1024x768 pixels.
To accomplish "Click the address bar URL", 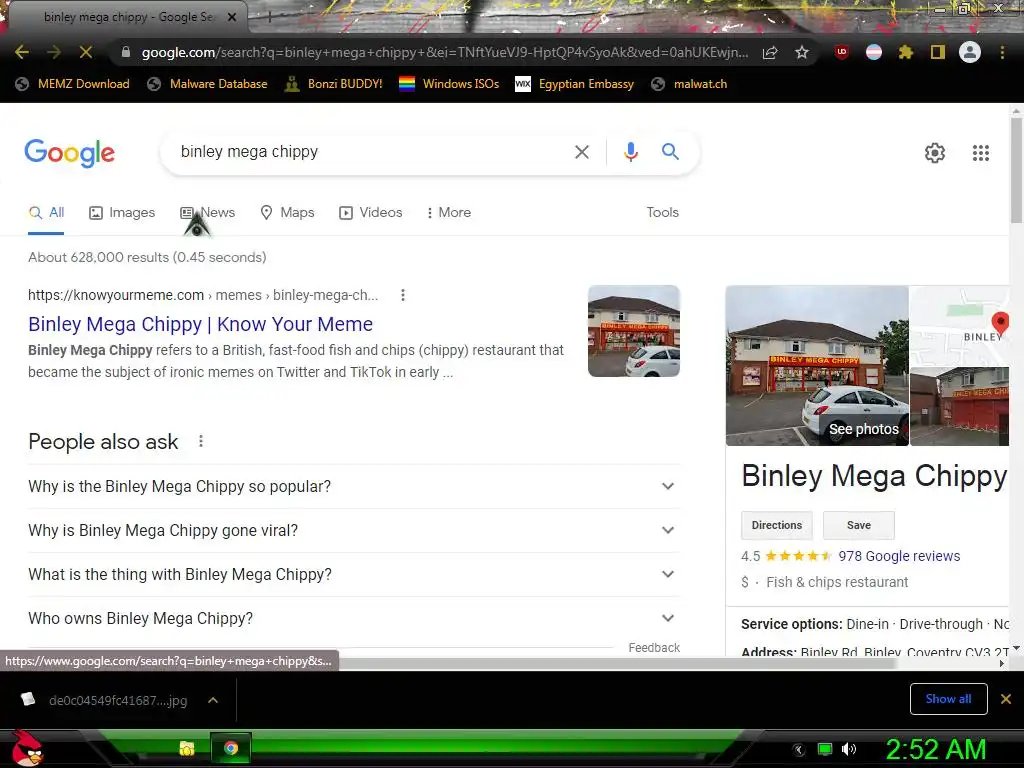I will coord(444,52).
